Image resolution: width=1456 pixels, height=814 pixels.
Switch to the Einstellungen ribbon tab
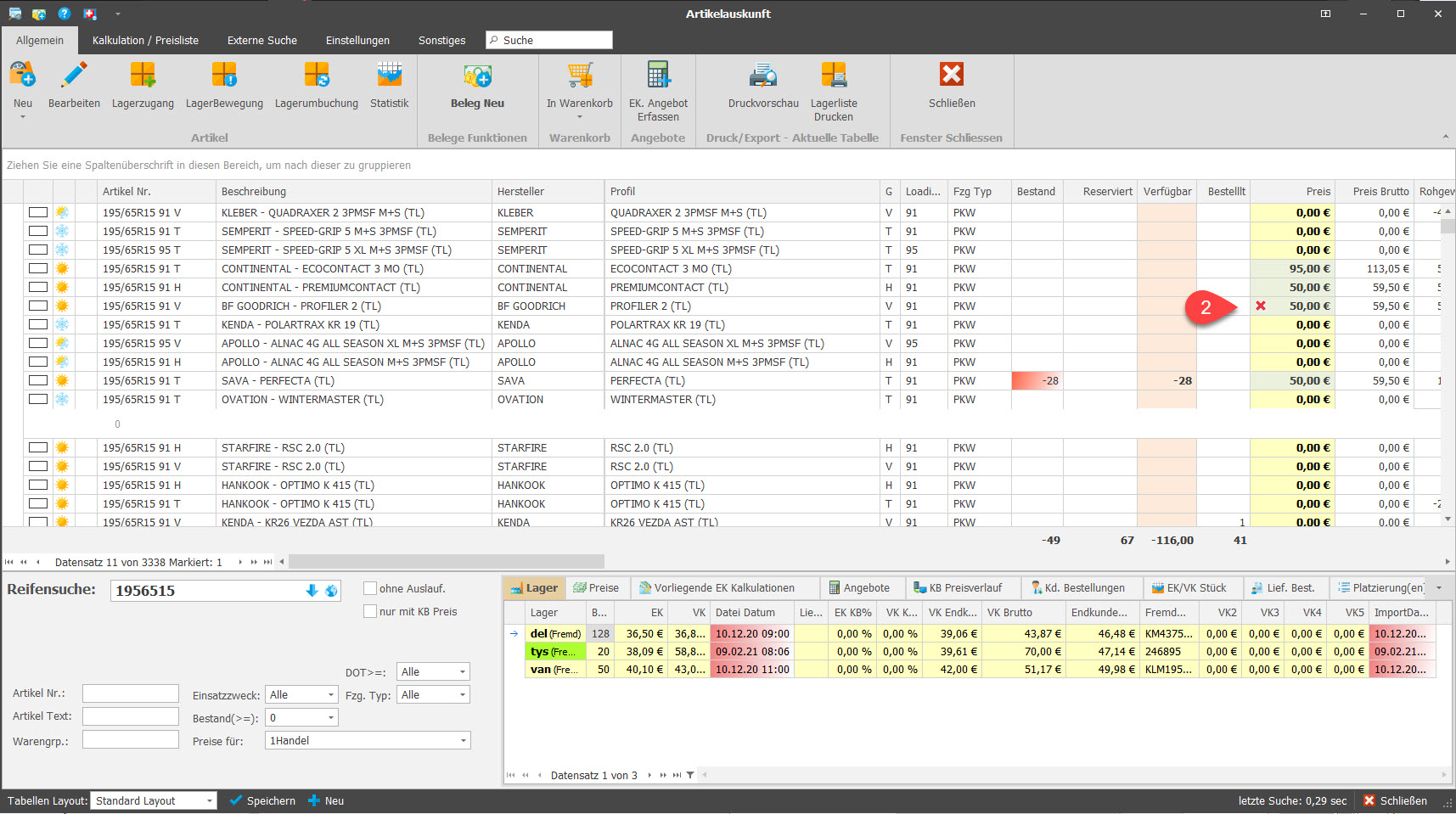[357, 40]
